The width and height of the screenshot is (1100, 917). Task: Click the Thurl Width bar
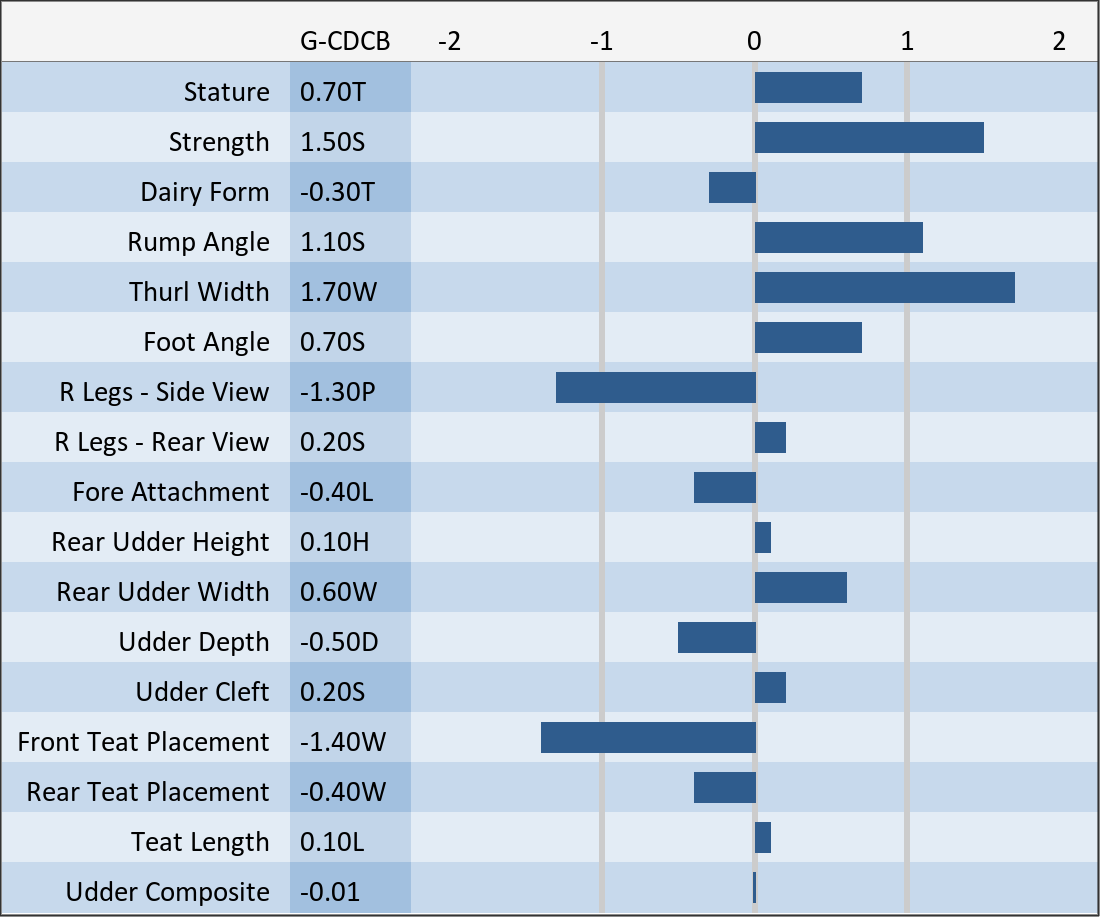point(884,288)
